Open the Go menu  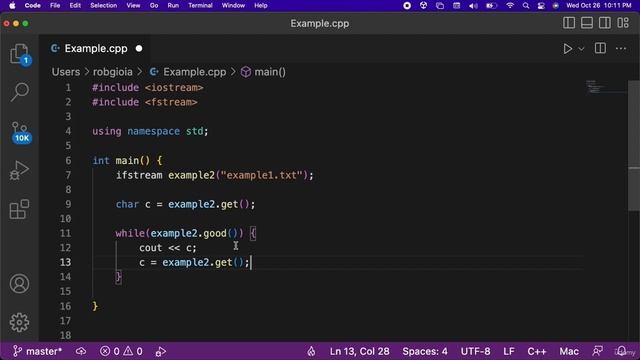[x=154, y=5]
